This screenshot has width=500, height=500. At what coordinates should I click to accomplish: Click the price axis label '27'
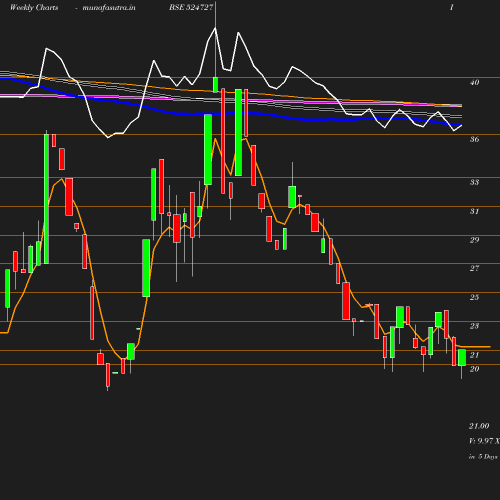[x=474, y=268]
